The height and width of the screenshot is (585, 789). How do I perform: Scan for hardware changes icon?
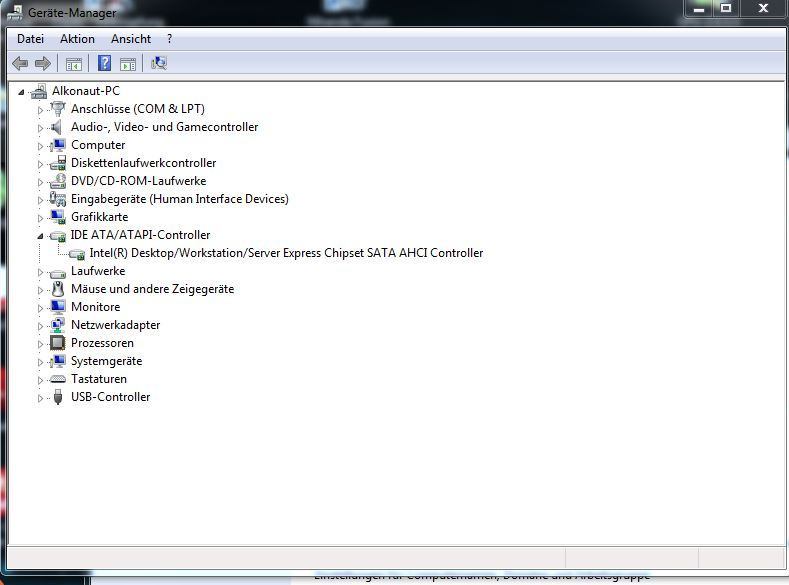(159, 63)
